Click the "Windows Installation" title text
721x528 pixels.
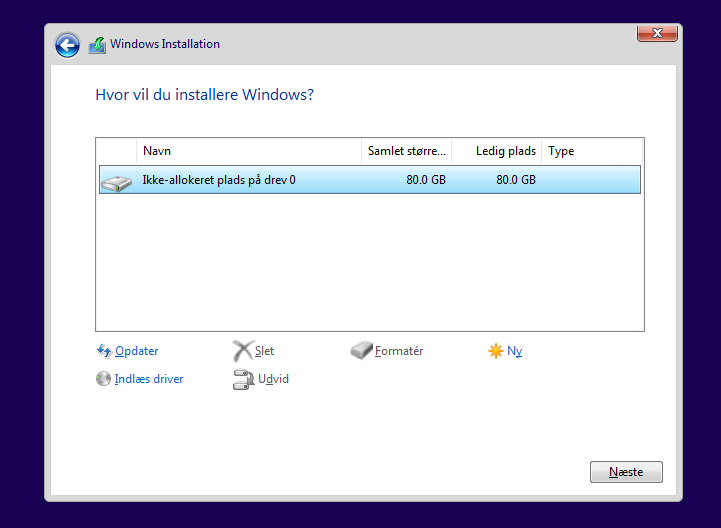click(x=165, y=44)
